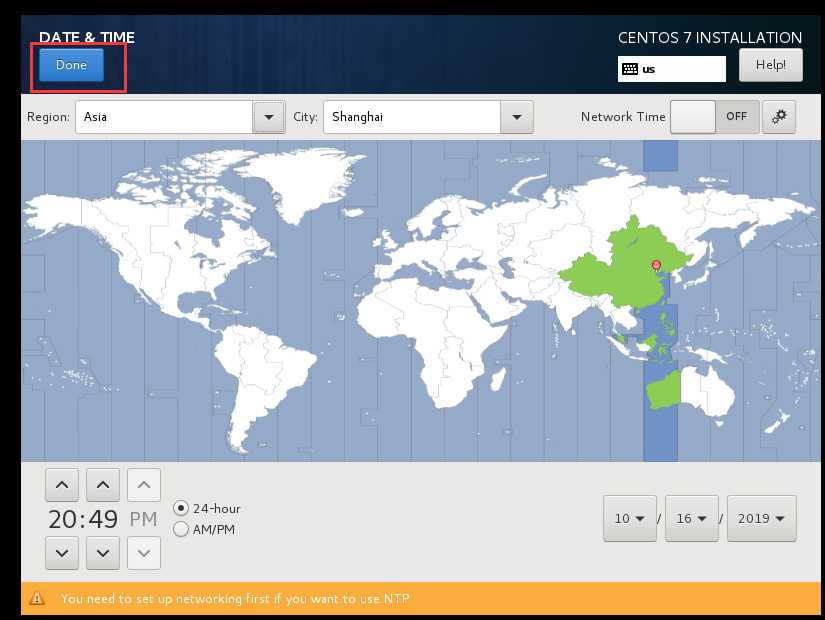The height and width of the screenshot is (620, 825).
Task: Click the hour value 20
Action: [x=63, y=519]
